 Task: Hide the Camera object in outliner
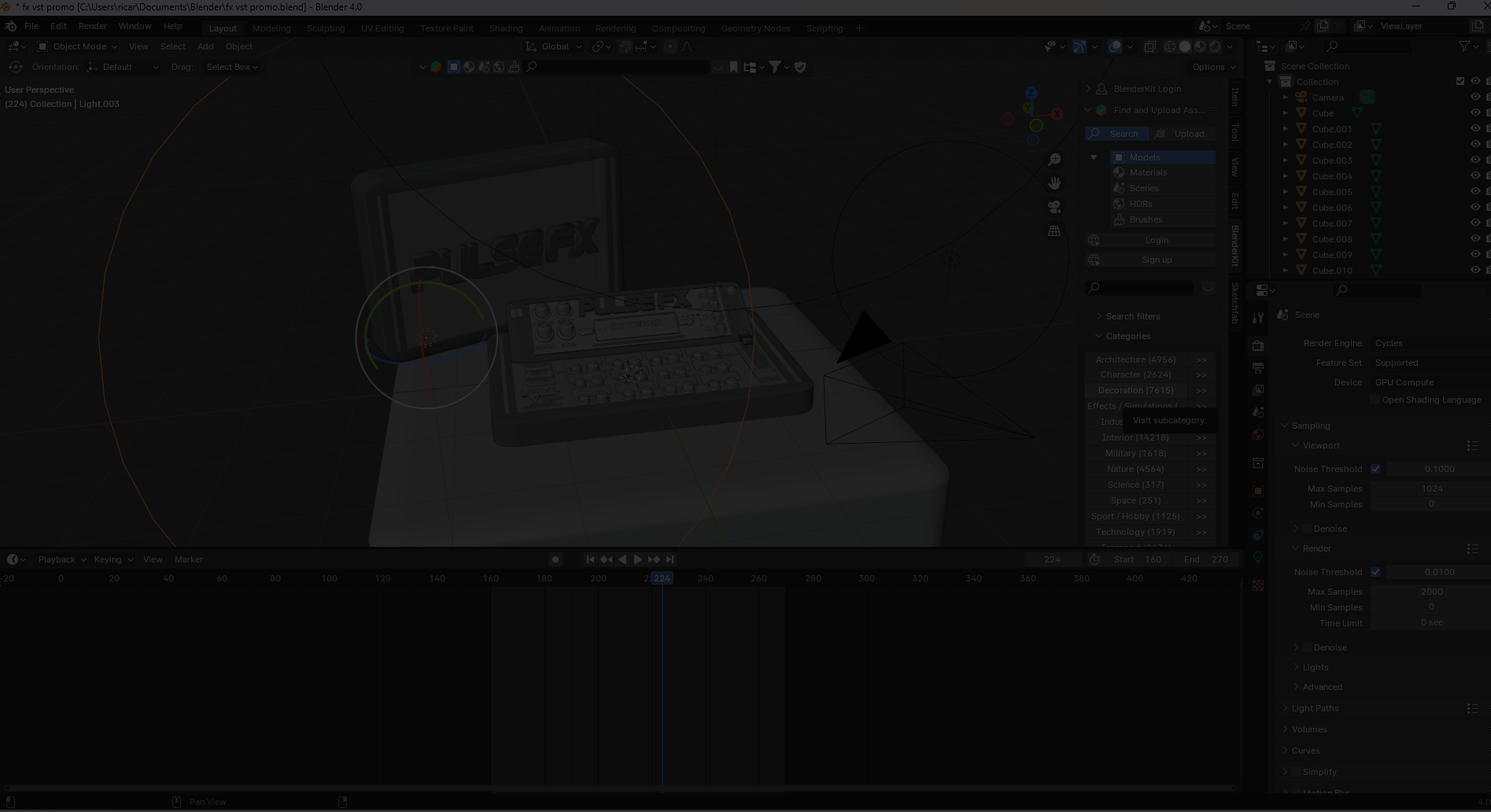pyautogui.click(x=1475, y=98)
